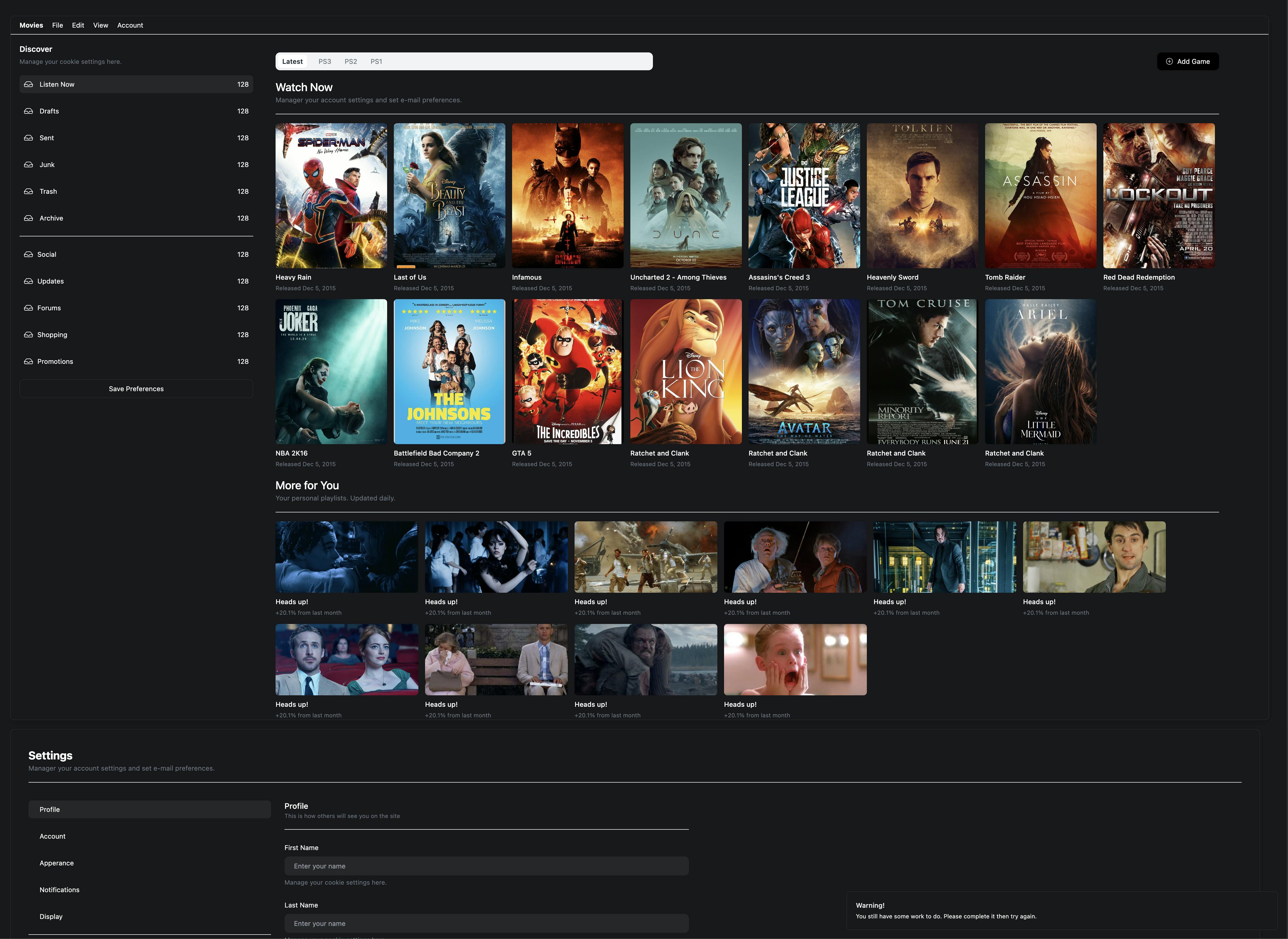Open the Batman poster above Infamous
Screen dimensions: 1288x939
[x=568, y=195]
